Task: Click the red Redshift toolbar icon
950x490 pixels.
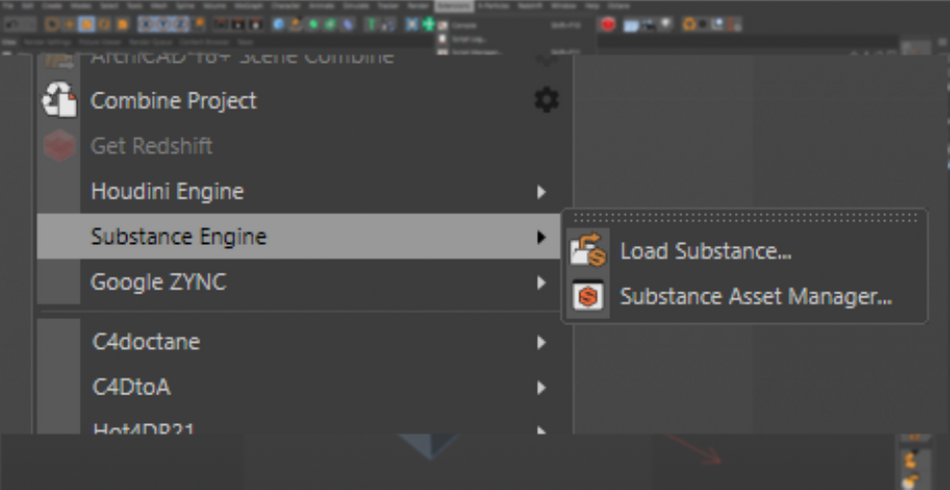Action: point(608,24)
